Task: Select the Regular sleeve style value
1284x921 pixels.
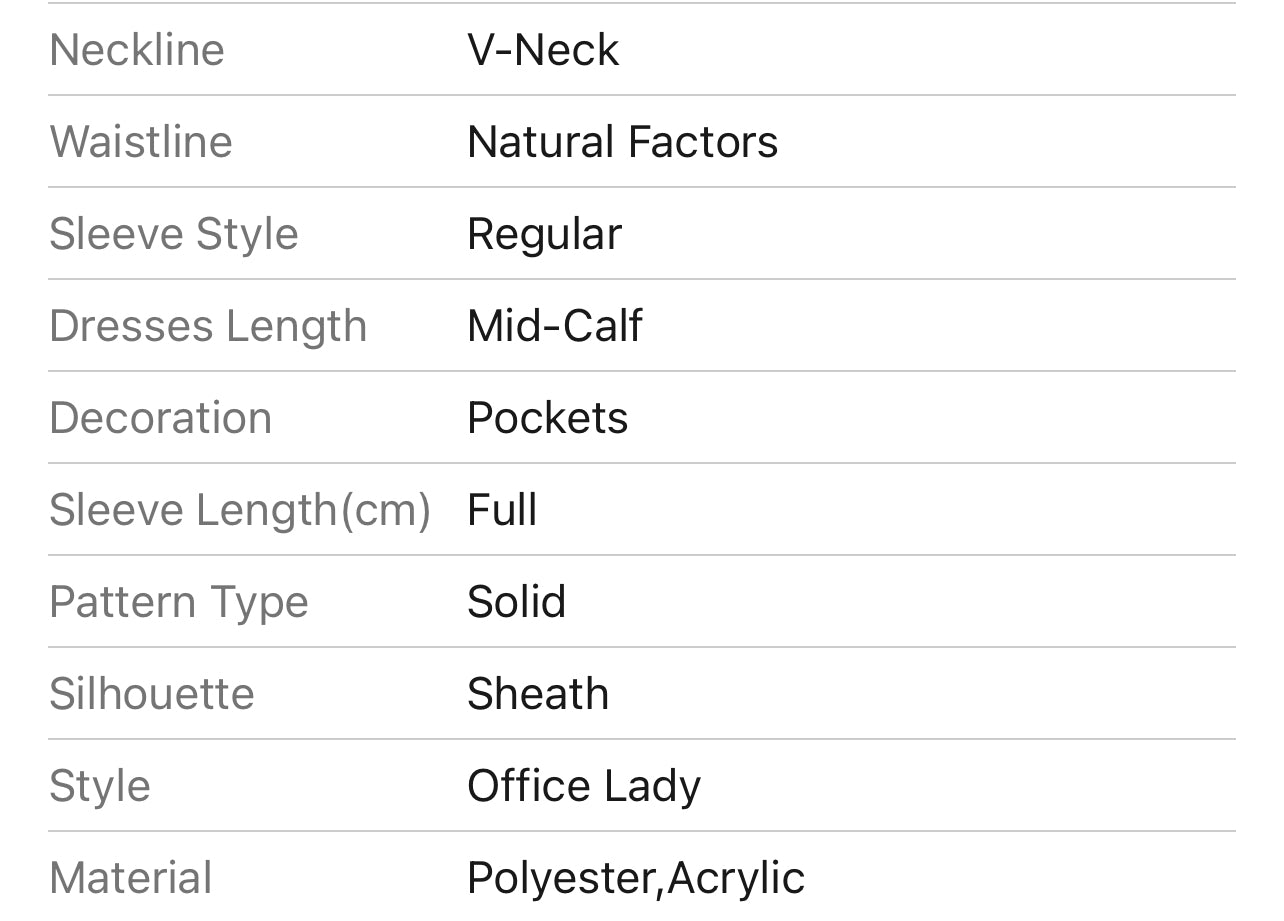Action: coord(544,234)
